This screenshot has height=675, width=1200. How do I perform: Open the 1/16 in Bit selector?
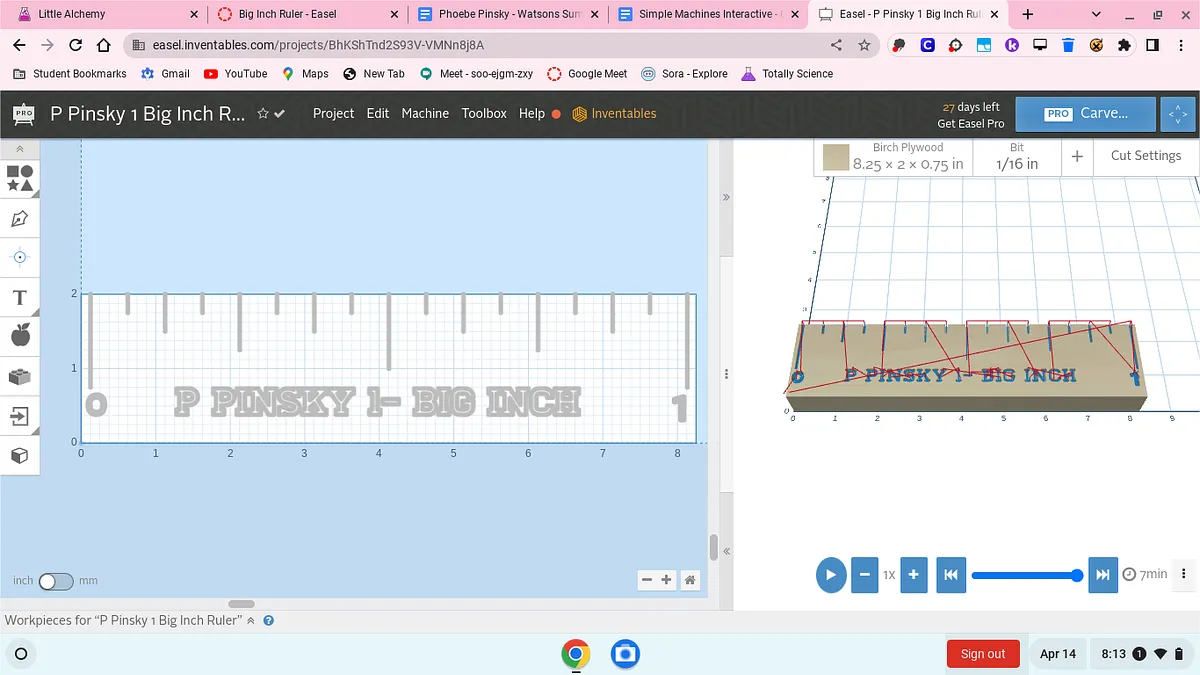1016,157
